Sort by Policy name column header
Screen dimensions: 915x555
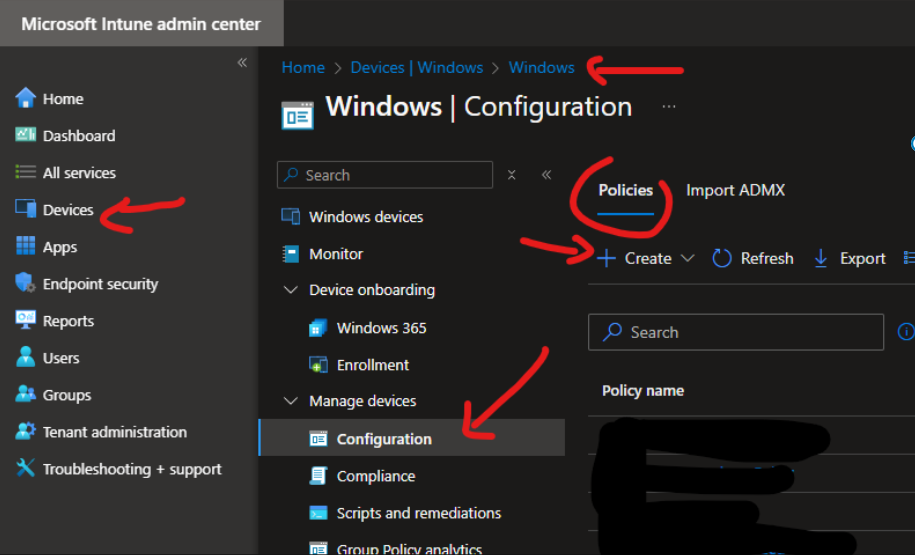pyautogui.click(x=642, y=390)
